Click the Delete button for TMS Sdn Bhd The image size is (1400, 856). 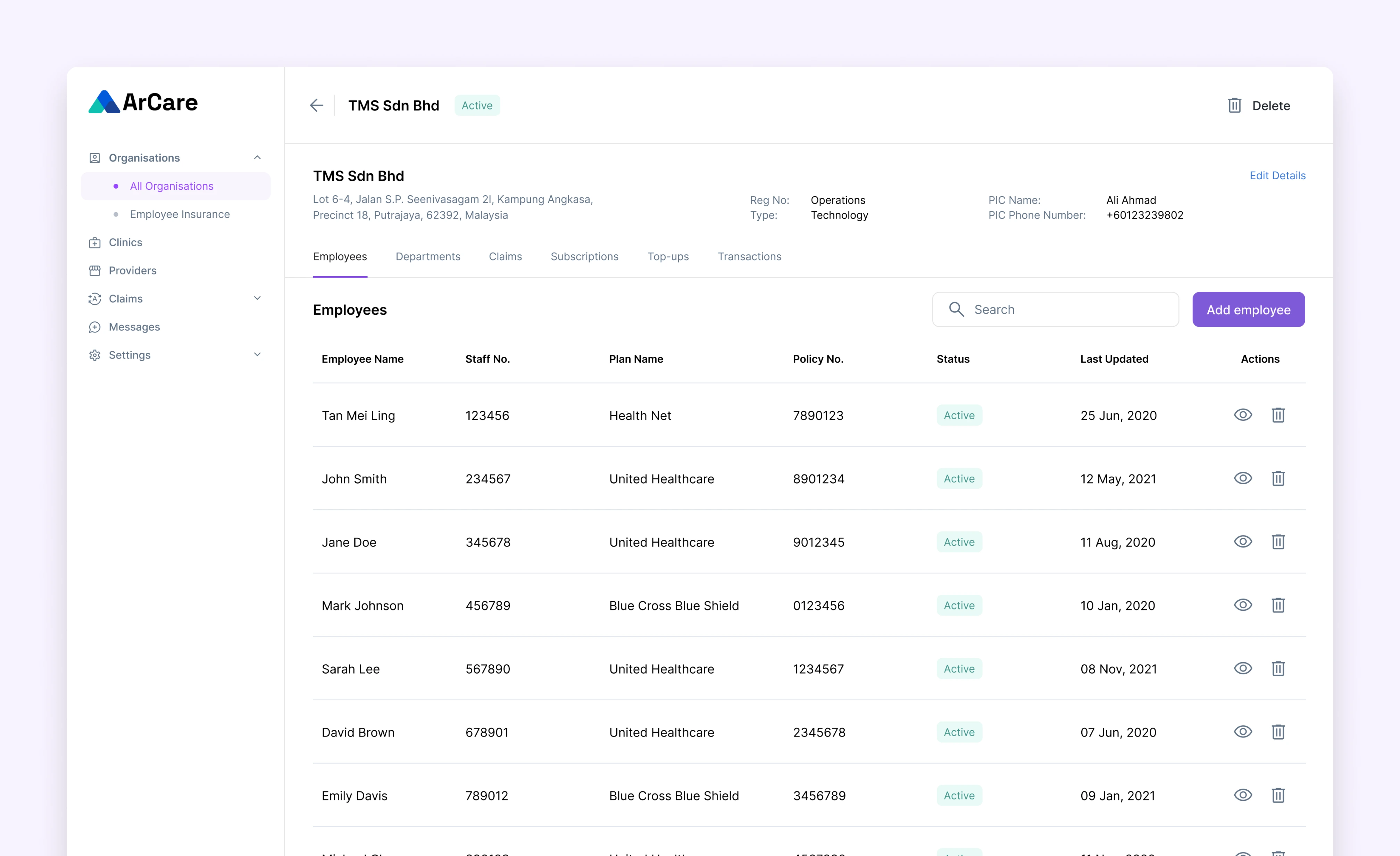coord(1258,105)
